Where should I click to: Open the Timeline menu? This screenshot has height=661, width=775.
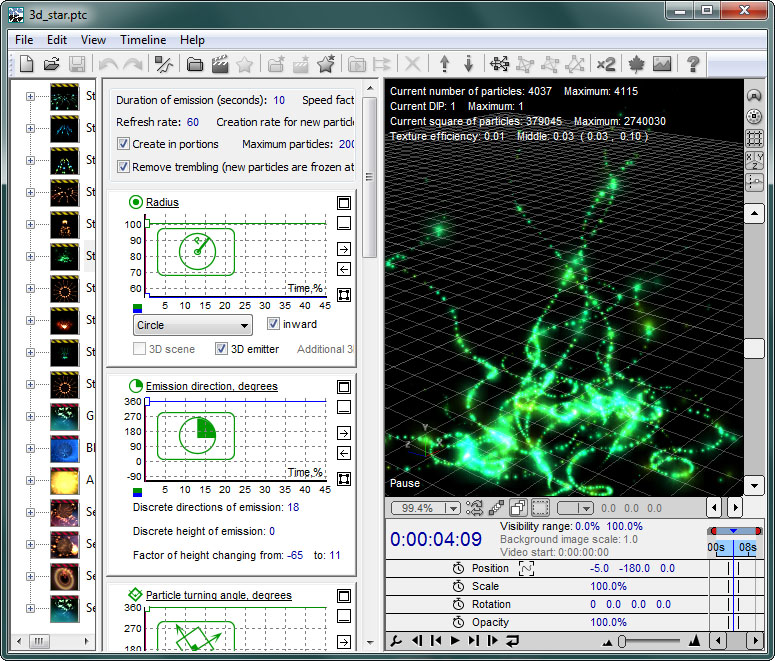tap(143, 40)
